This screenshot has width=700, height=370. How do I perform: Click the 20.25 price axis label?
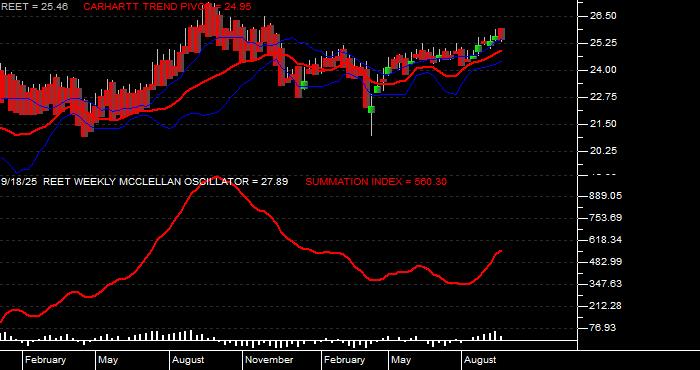(x=604, y=151)
